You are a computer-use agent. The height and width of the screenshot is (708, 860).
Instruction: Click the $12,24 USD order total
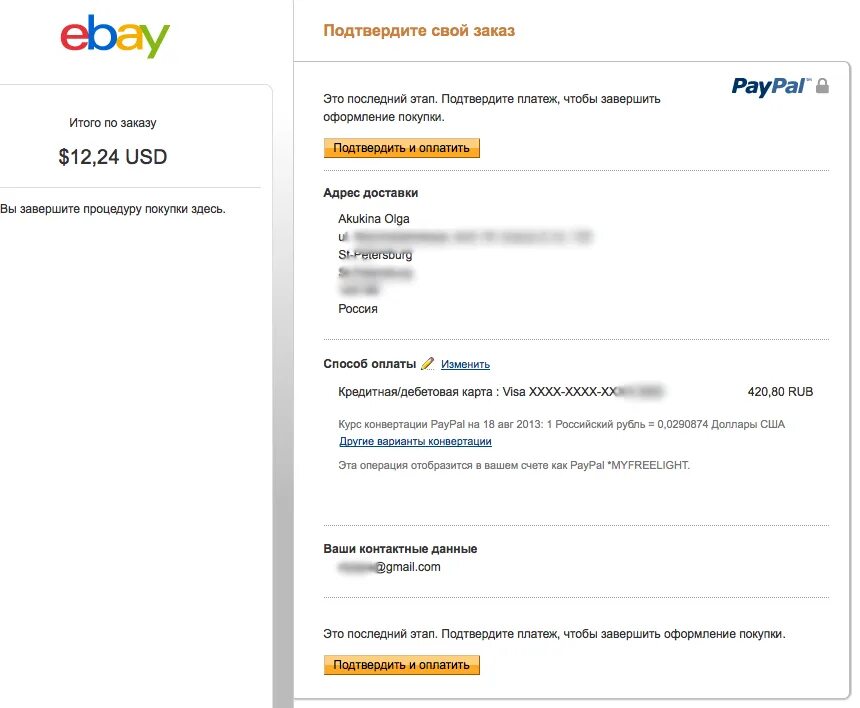click(x=112, y=157)
